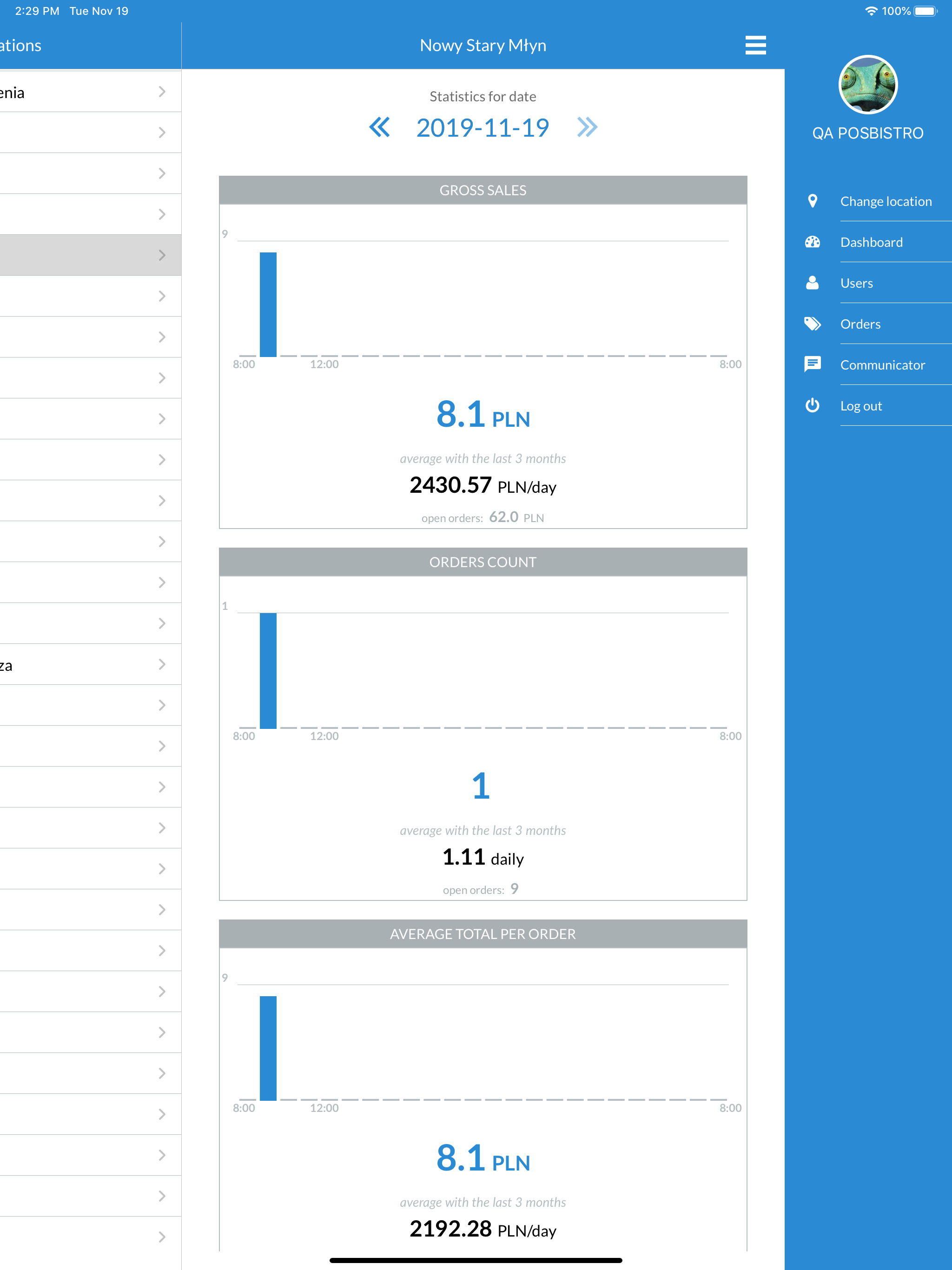952x1270 pixels.
Task: Click the Nowy Stary Młyn title
Action: pyautogui.click(x=483, y=46)
